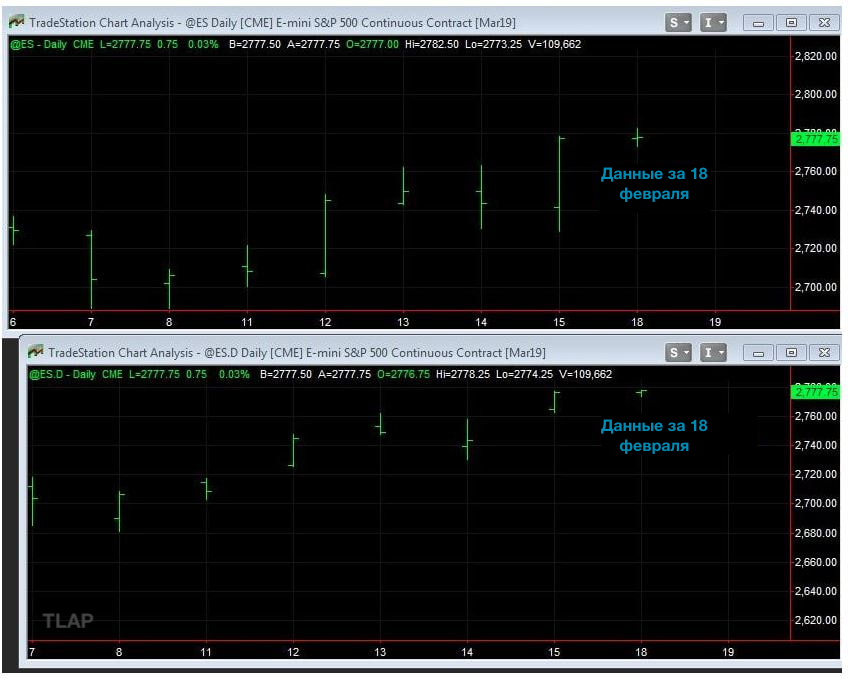848x679 pixels.
Task: Select the 14 price bar in the @ES.D chart
Action: coord(467,440)
